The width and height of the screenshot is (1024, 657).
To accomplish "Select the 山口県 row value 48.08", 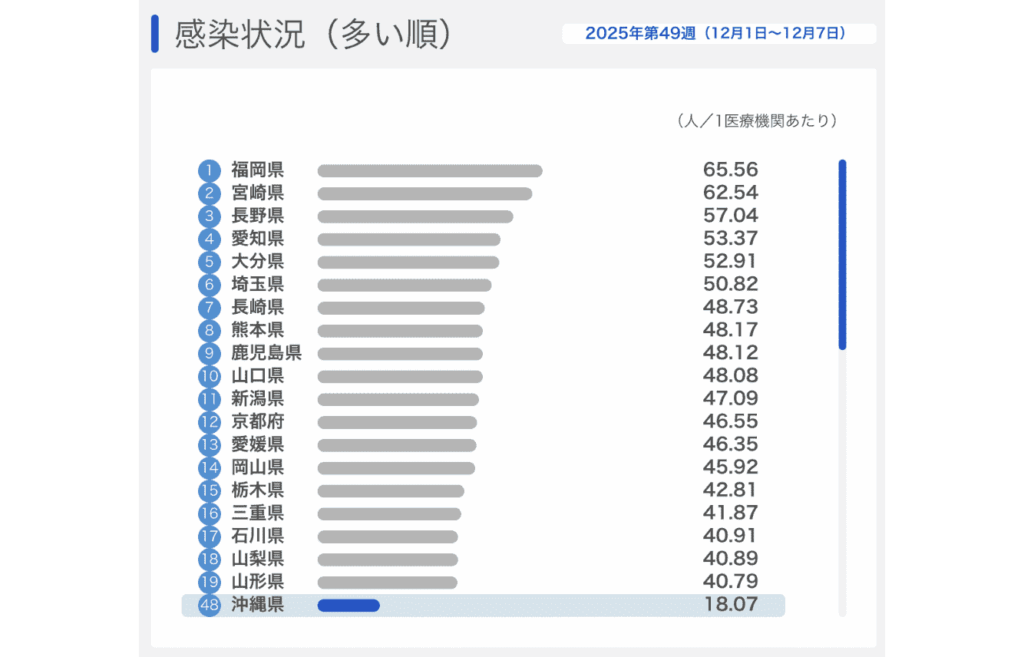I will (x=730, y=376).
